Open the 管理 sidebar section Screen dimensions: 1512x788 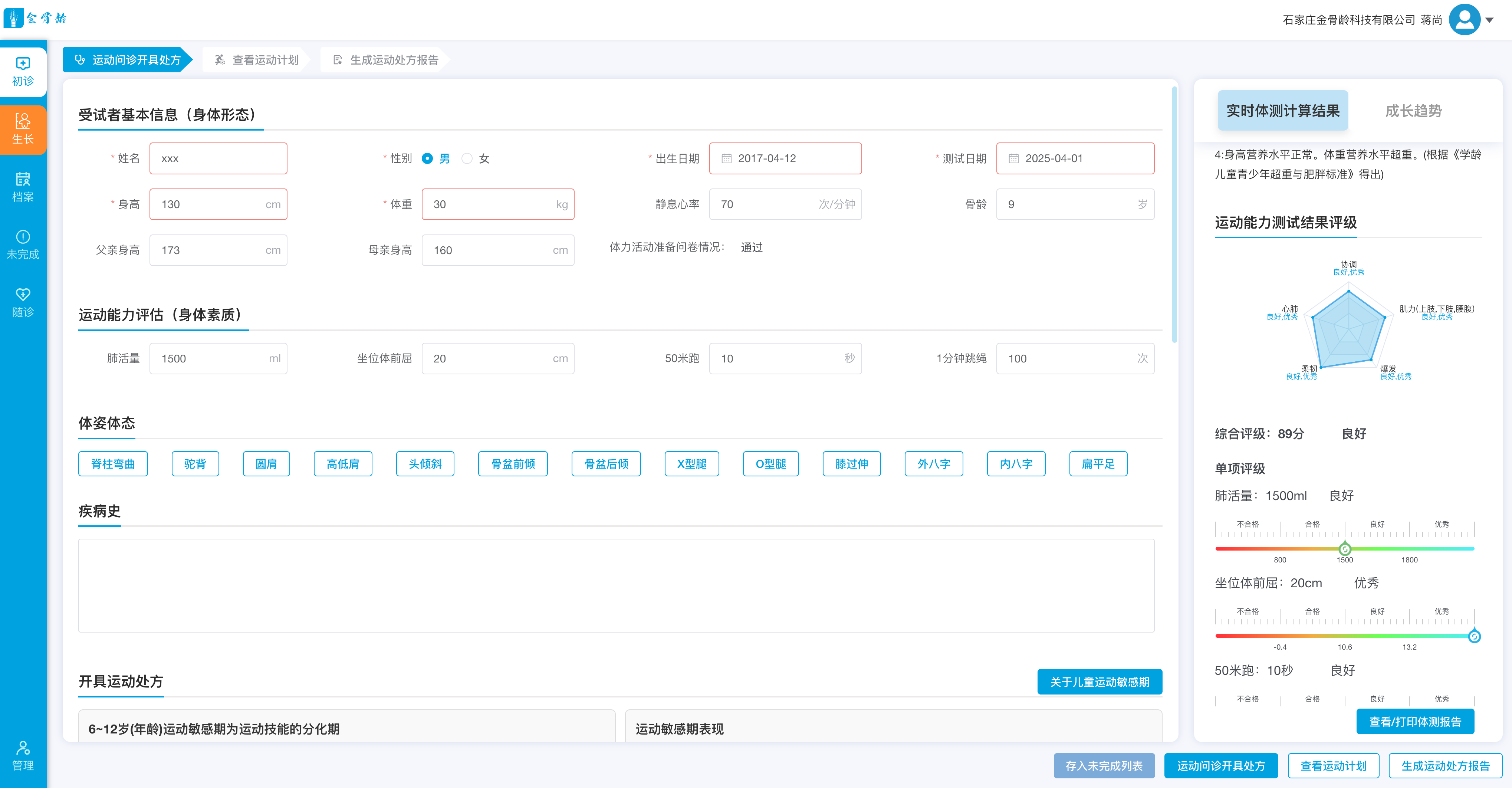[23, 756]
